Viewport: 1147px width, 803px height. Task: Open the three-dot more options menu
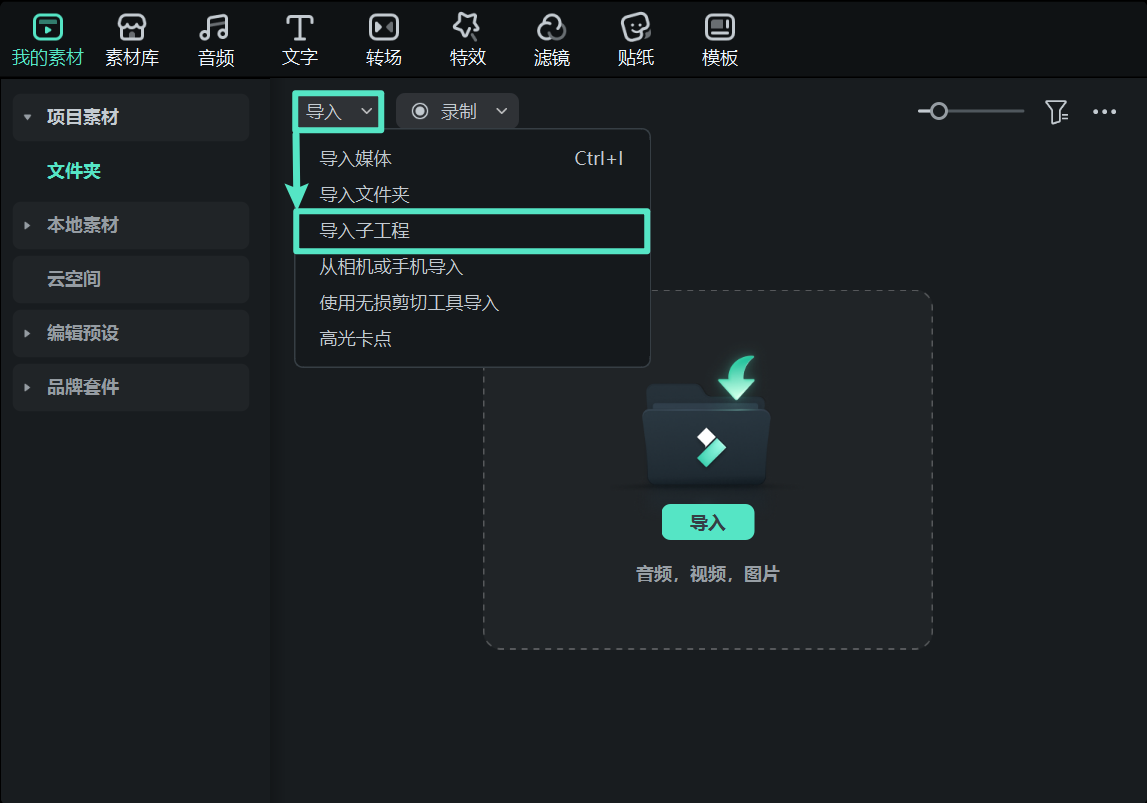(1104, 112)
